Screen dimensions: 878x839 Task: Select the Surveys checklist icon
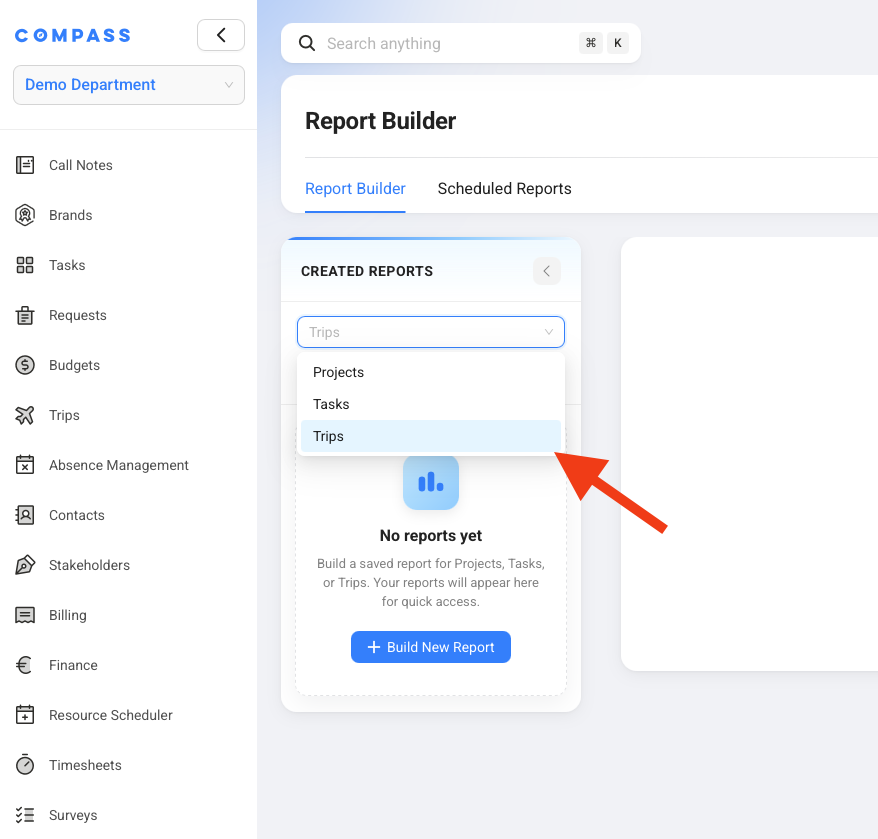point(25,815)
